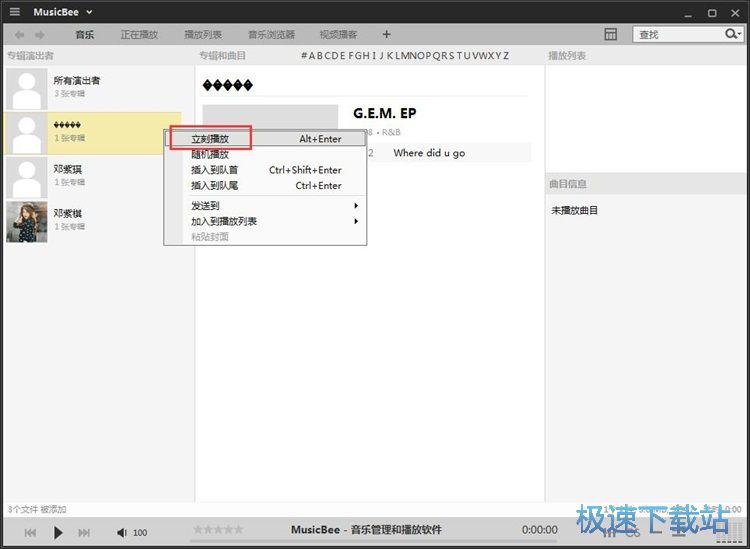Open the search magnifier options dropdown

pyautogui.click(x=733, y=34)
